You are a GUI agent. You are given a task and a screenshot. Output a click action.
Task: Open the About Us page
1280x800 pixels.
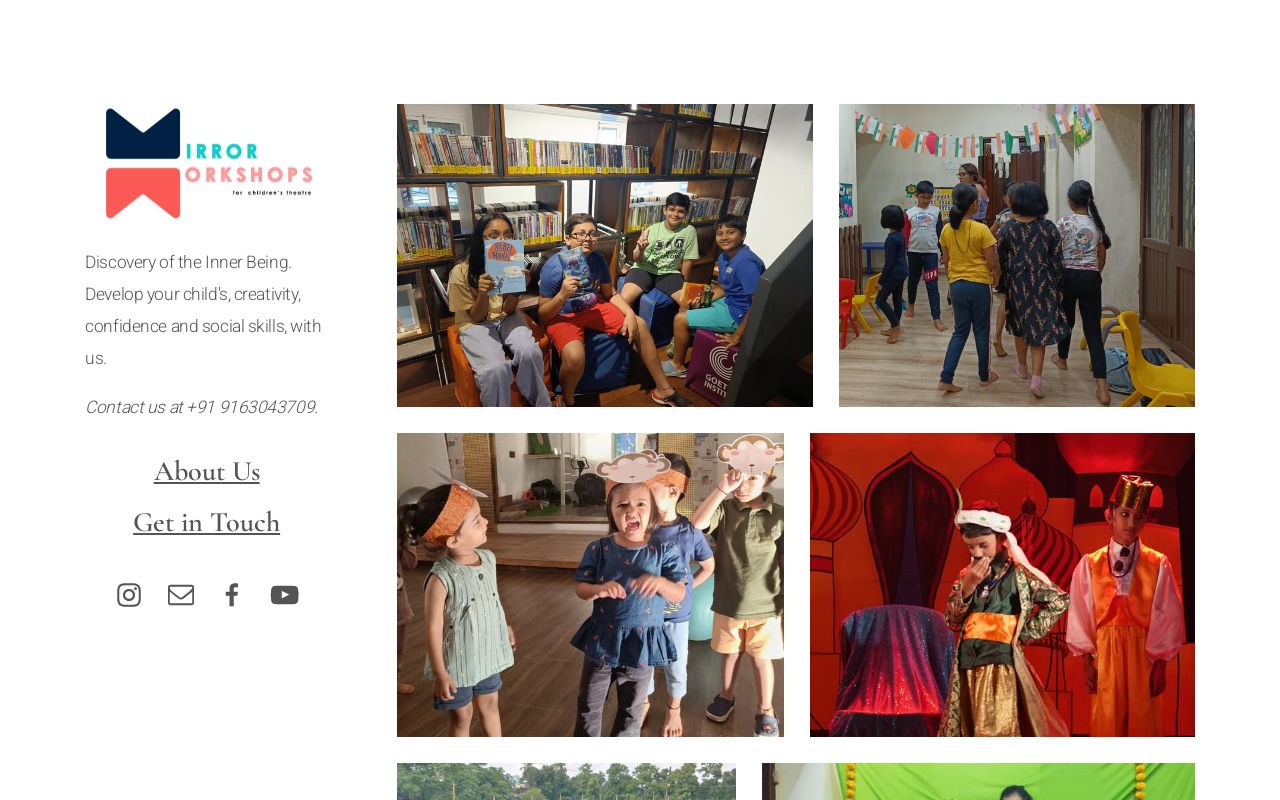[207, 471]
